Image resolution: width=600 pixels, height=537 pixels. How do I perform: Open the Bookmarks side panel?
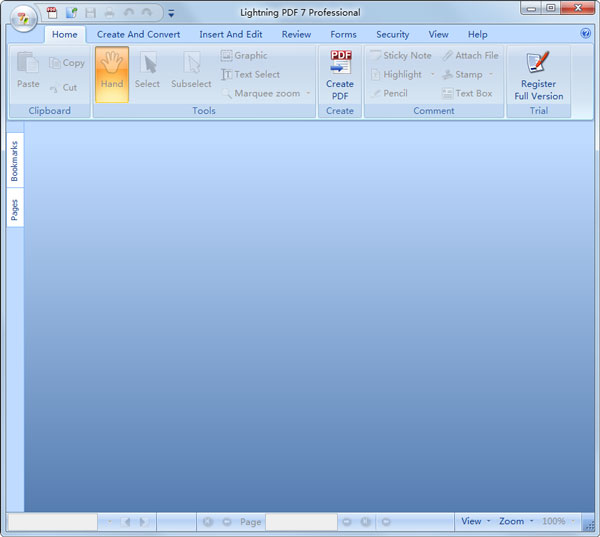15,161
